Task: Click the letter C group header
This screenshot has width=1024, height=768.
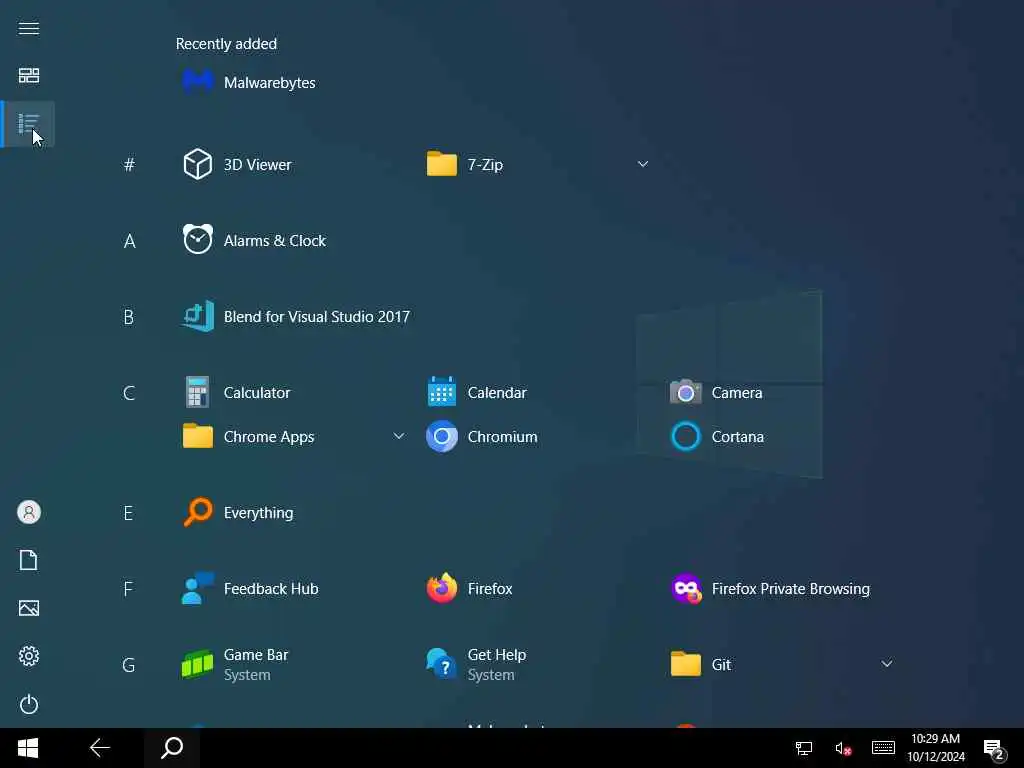Action: pyautogui.click(x=129, y=393)
